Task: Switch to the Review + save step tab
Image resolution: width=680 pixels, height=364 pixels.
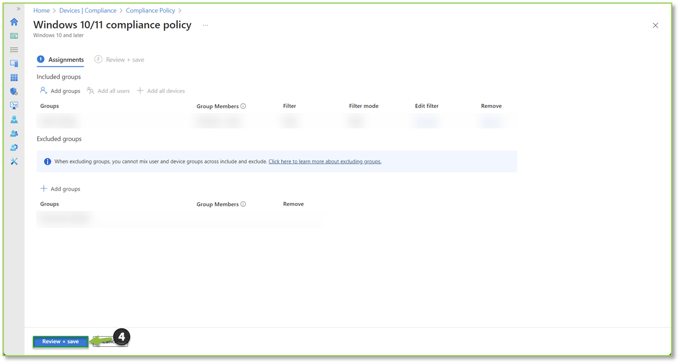Action: [x=119, y=59]
